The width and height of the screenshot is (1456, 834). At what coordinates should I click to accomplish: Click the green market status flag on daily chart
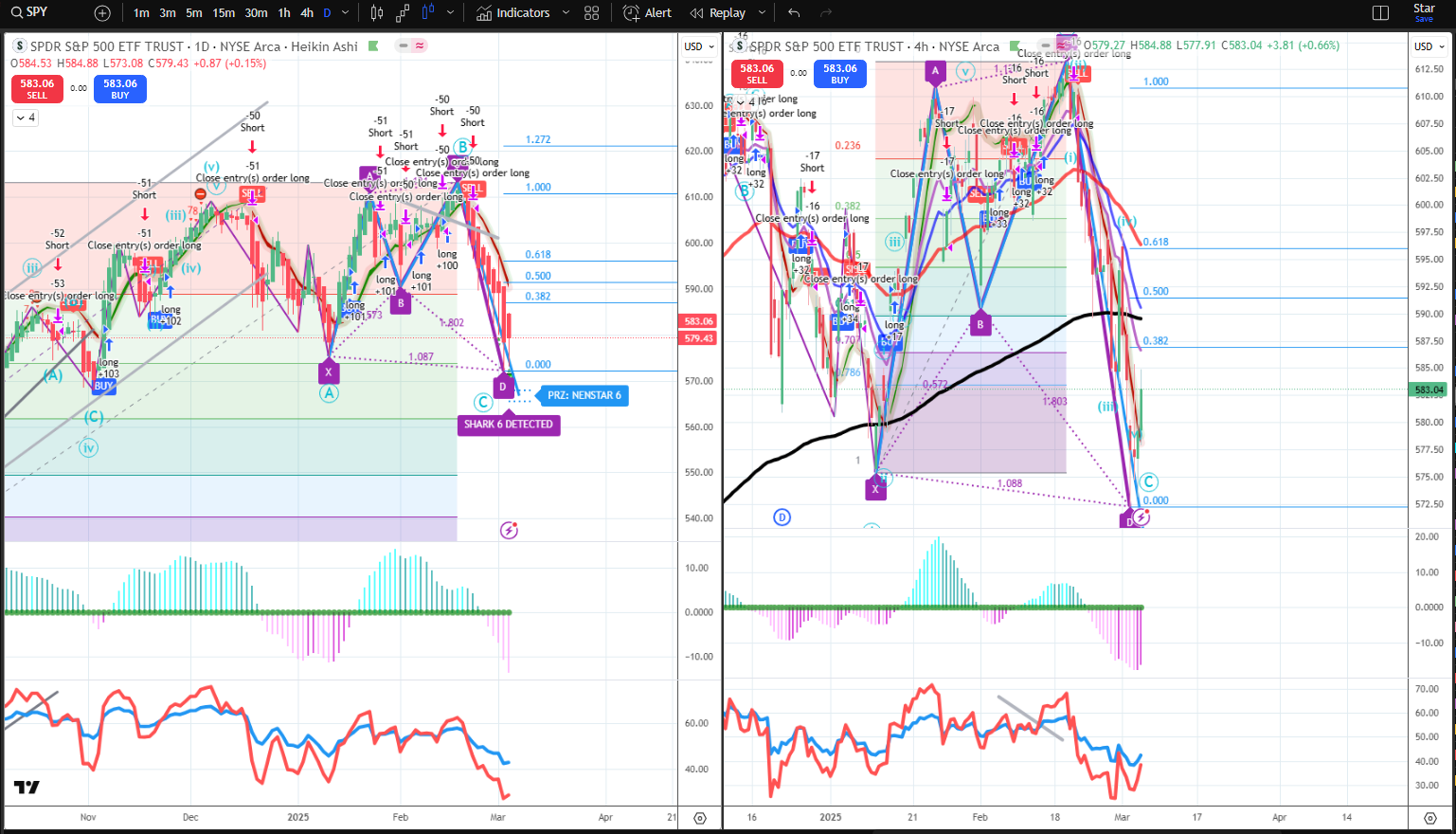point(373,46)
